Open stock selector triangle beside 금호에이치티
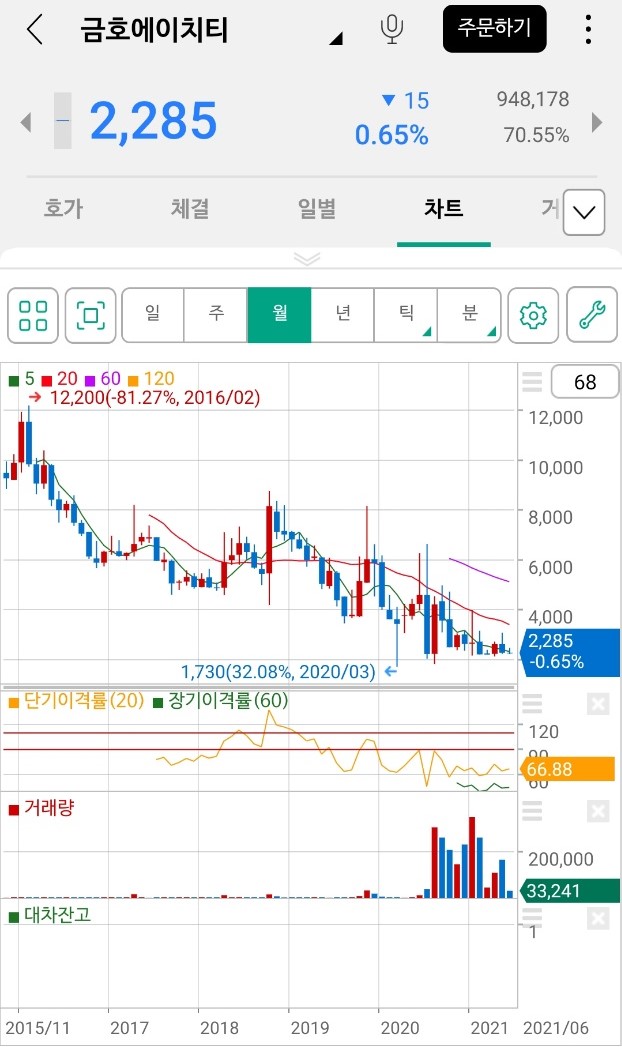The height and width of the screenshot is (1047, 622). pos(336,39)
